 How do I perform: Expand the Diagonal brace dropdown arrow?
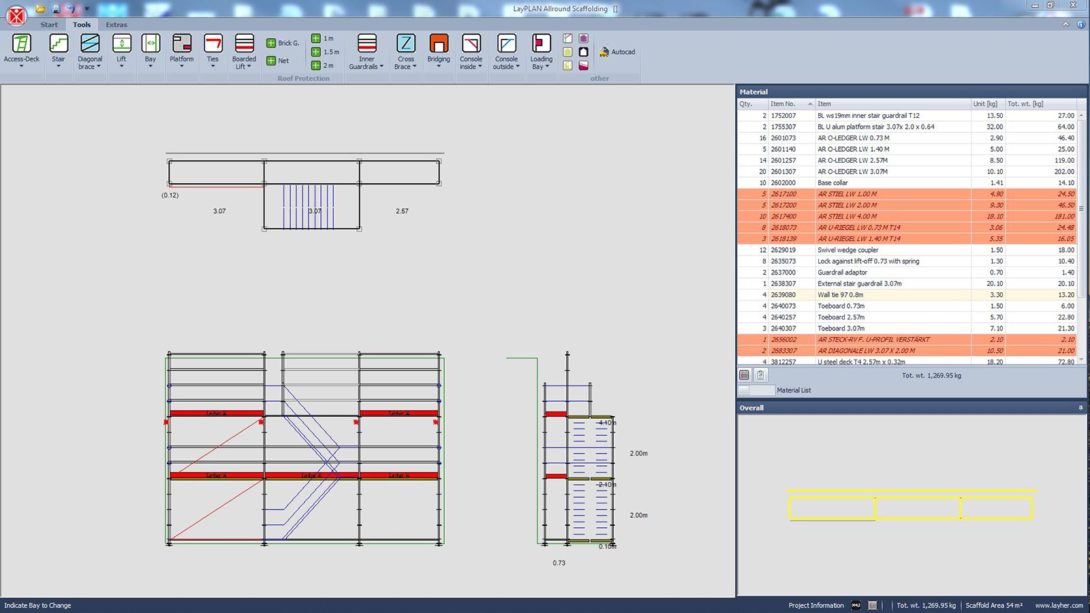click(x=99, y=67)
